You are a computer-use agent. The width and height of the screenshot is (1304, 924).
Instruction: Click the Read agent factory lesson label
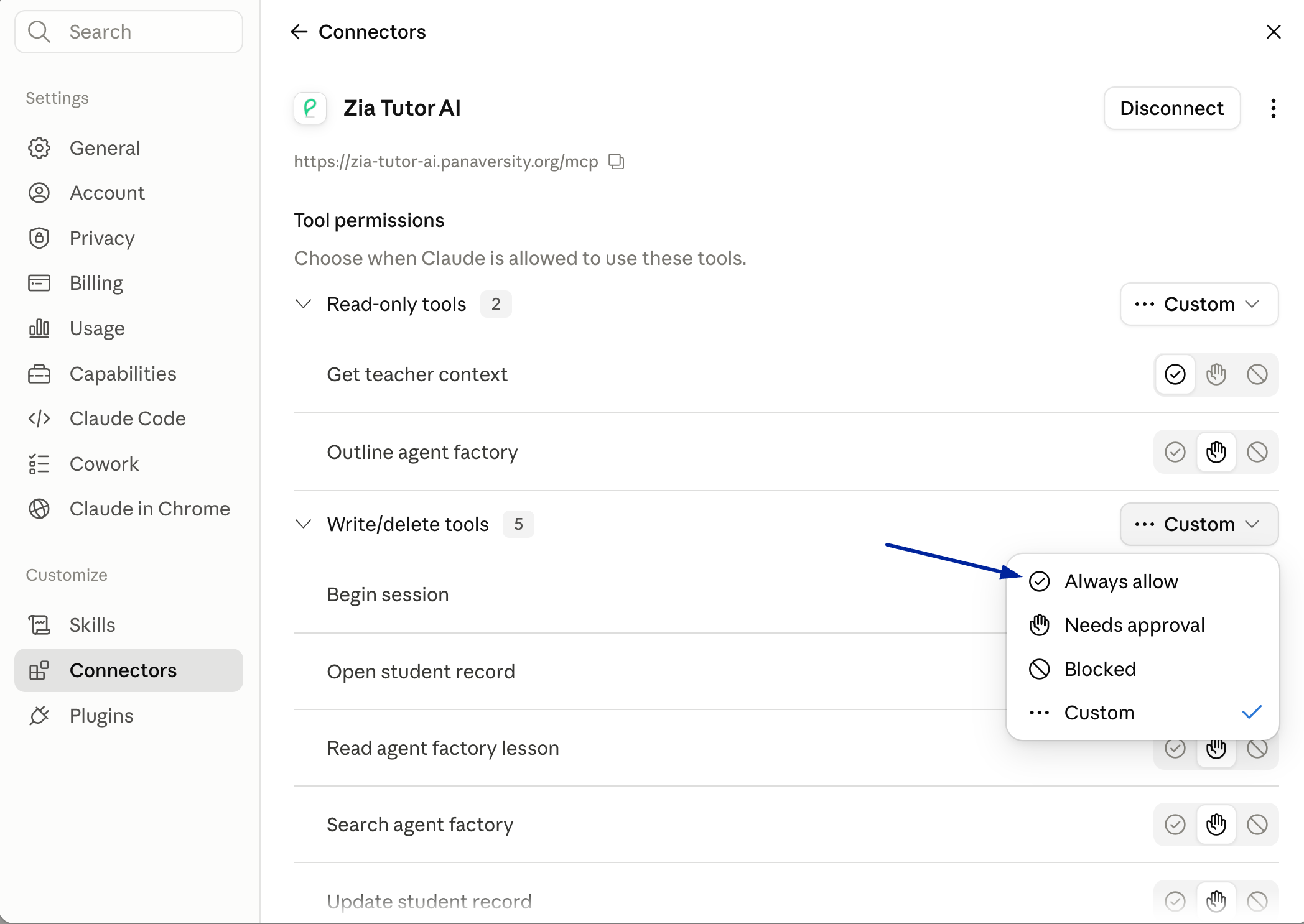(x=443, y=748)
